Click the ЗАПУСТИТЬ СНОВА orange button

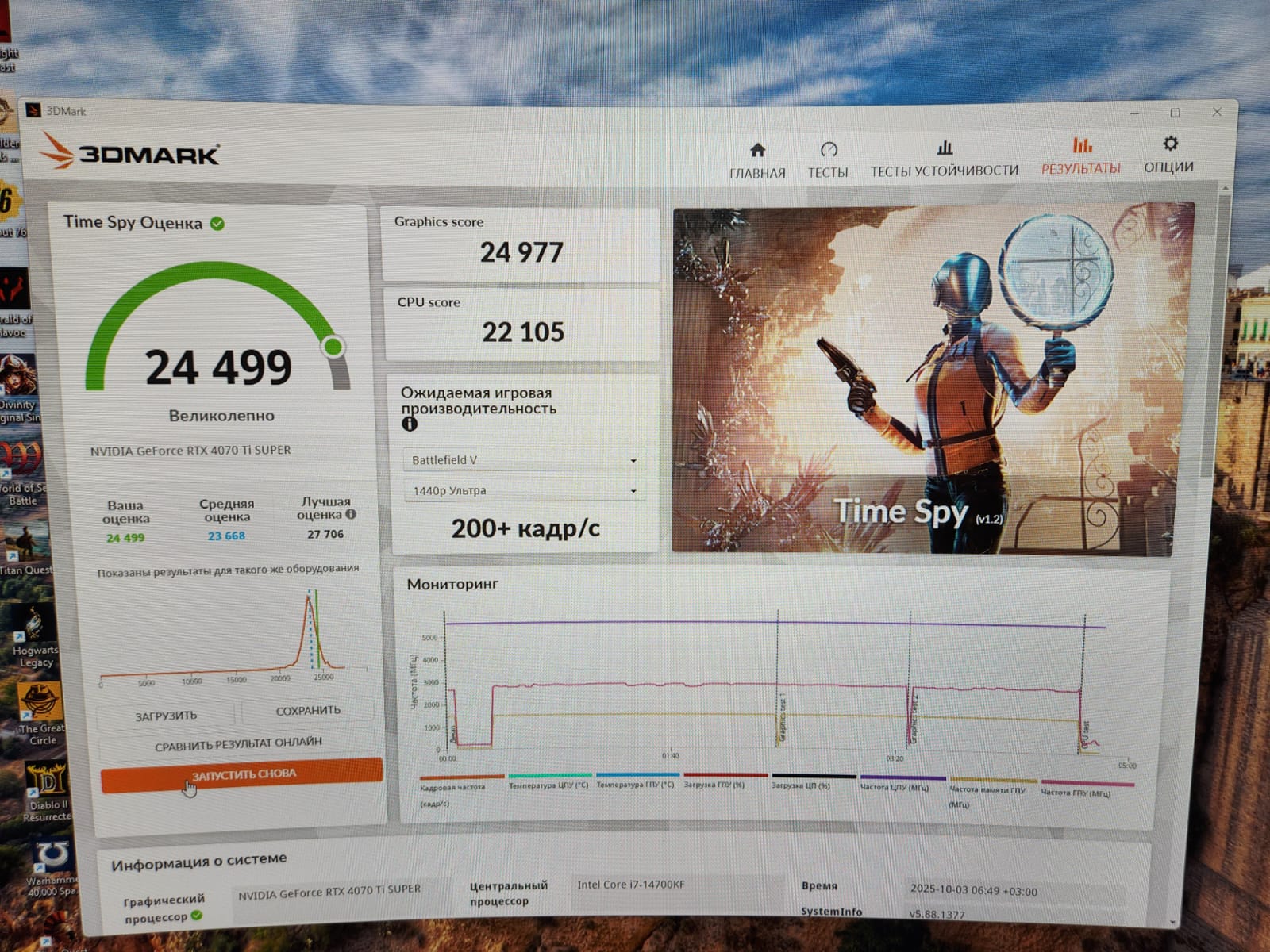[x=241, y=774]
